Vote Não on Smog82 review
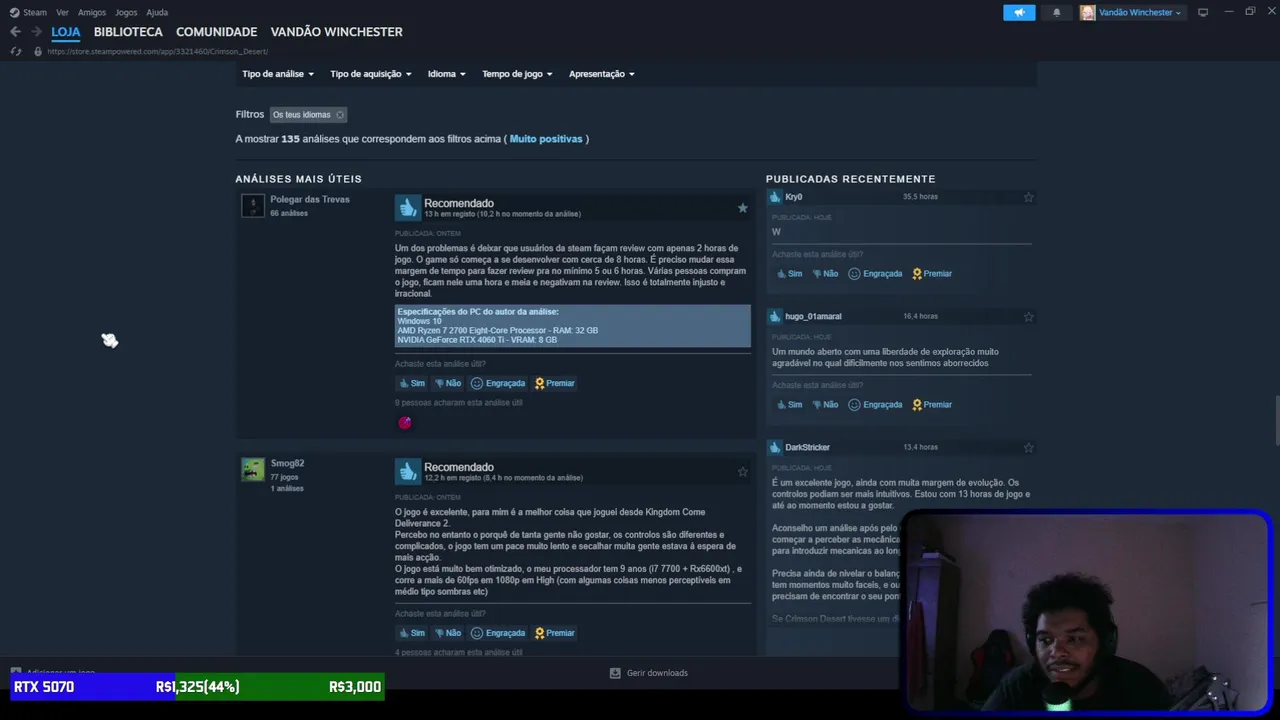1280x720 pixels. [447, 633]
